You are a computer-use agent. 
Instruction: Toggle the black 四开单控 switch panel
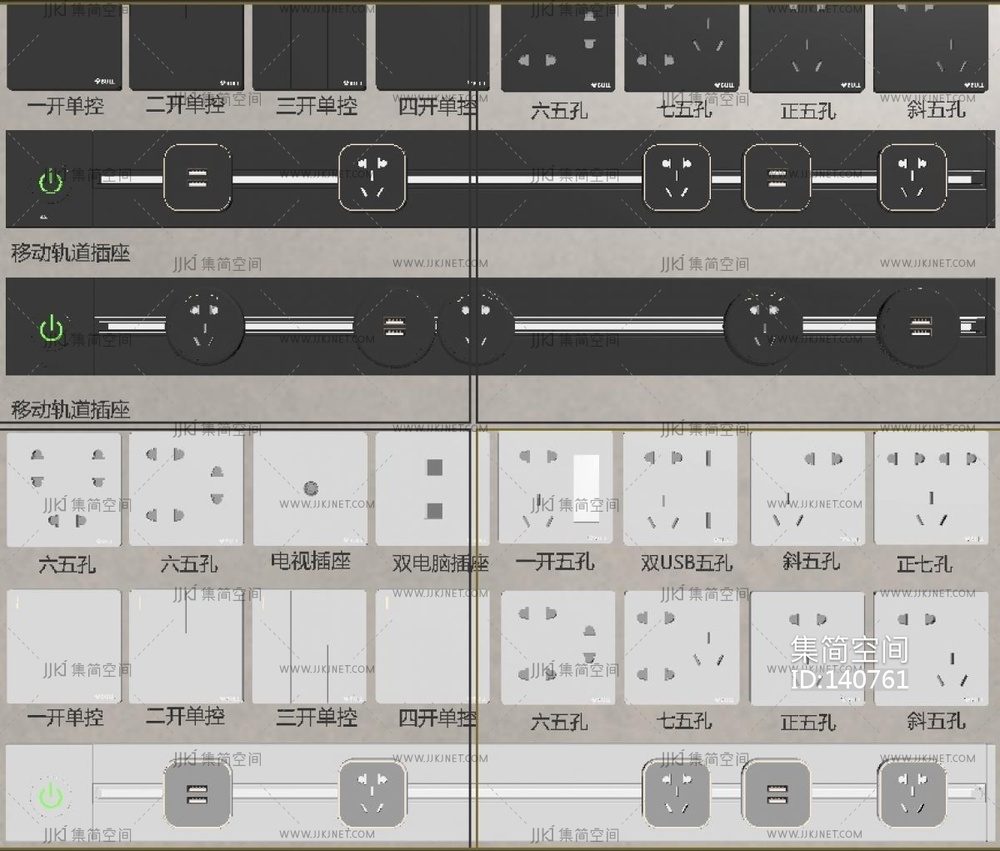[x=433, y=47]
